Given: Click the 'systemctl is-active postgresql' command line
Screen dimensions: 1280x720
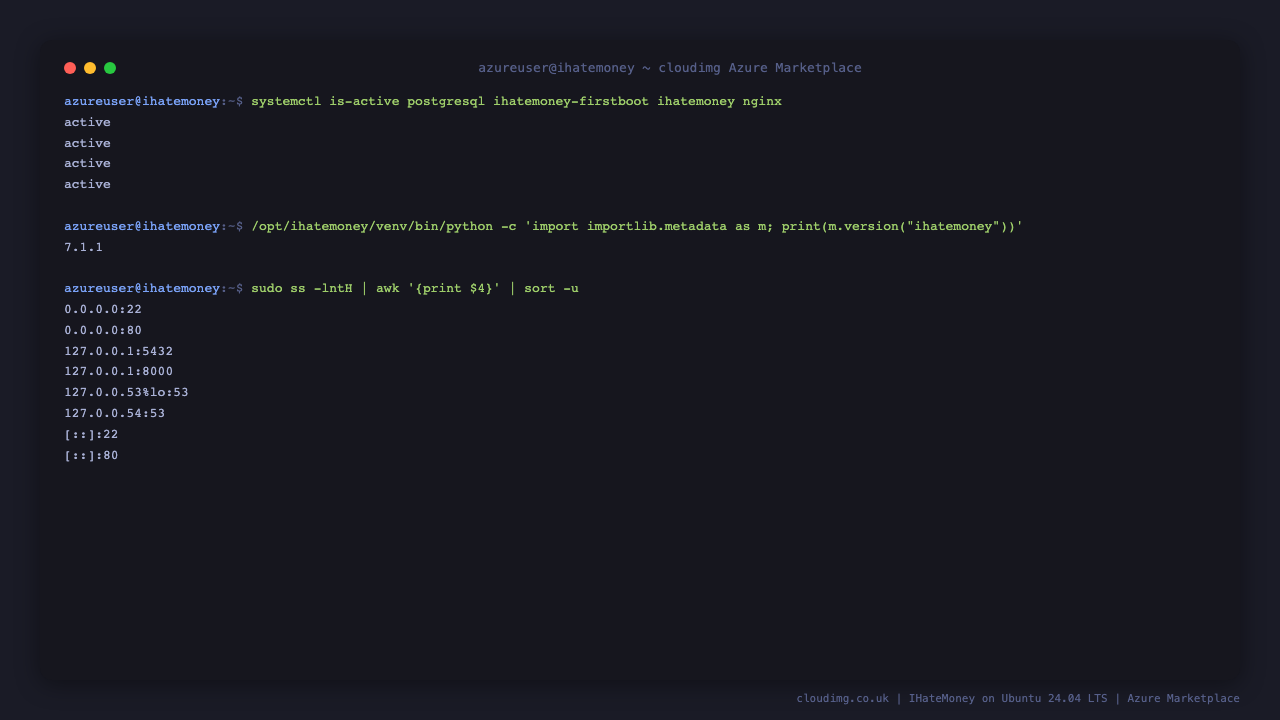Looking at the screenshot, I should 423,101.
